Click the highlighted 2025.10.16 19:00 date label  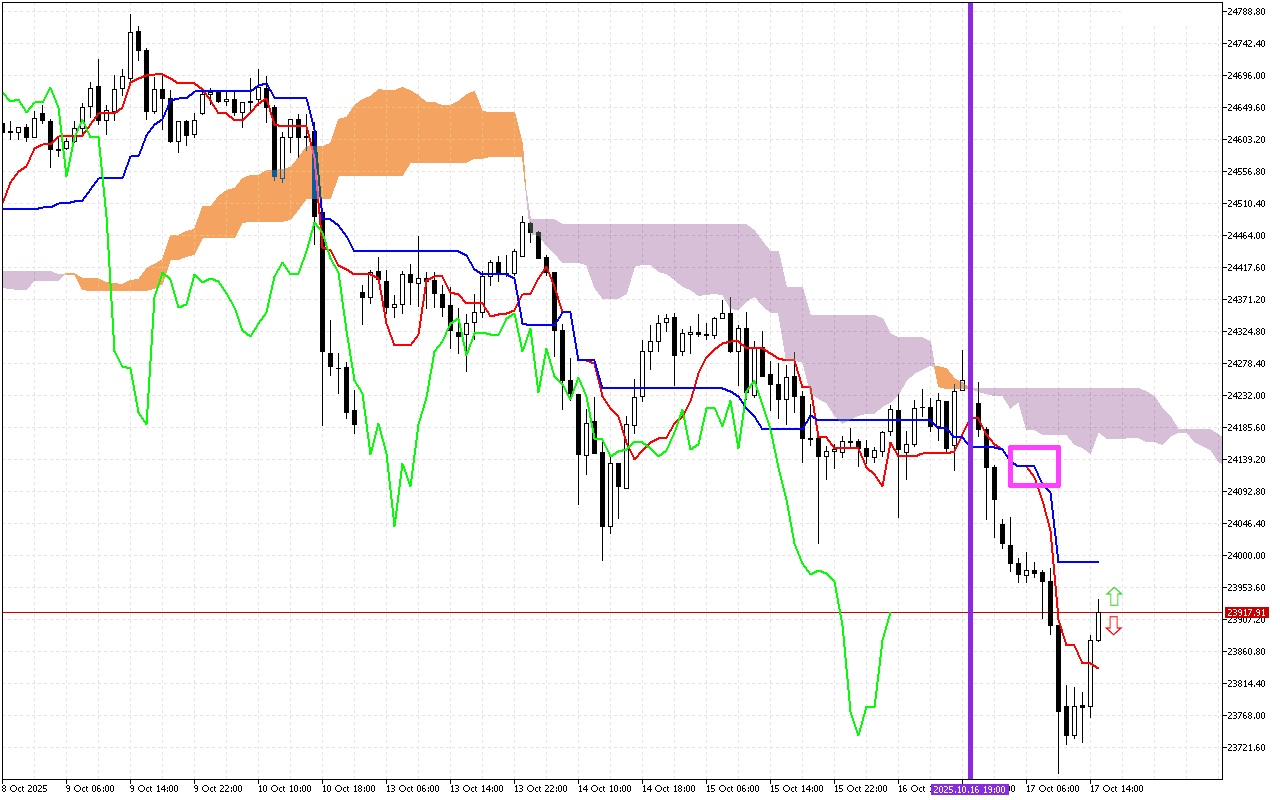point(968,788)
